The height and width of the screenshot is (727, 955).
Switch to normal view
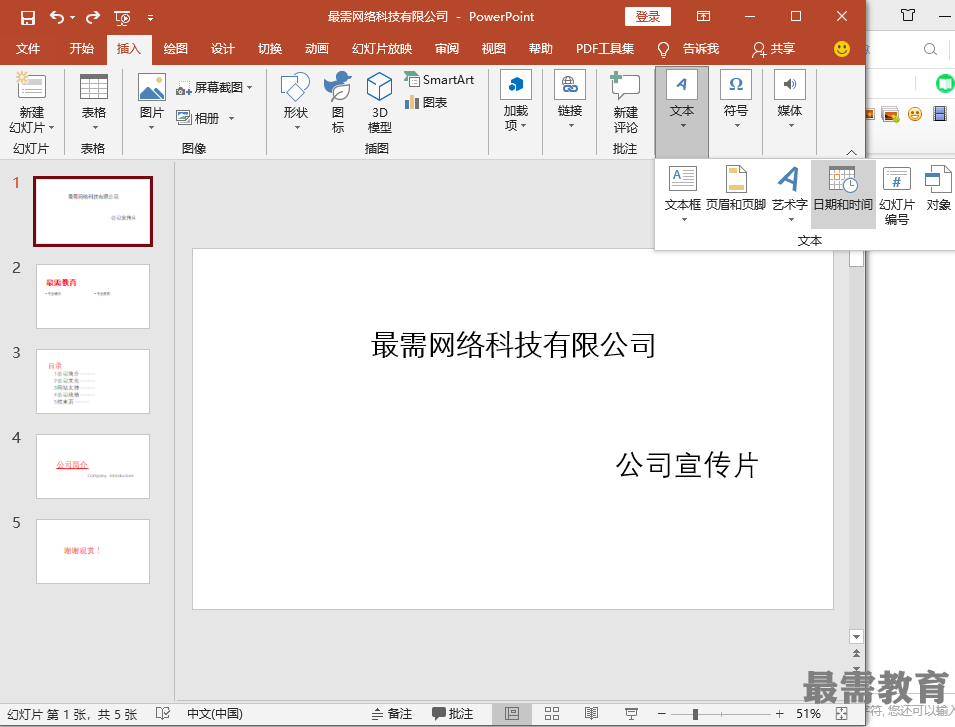512,714
